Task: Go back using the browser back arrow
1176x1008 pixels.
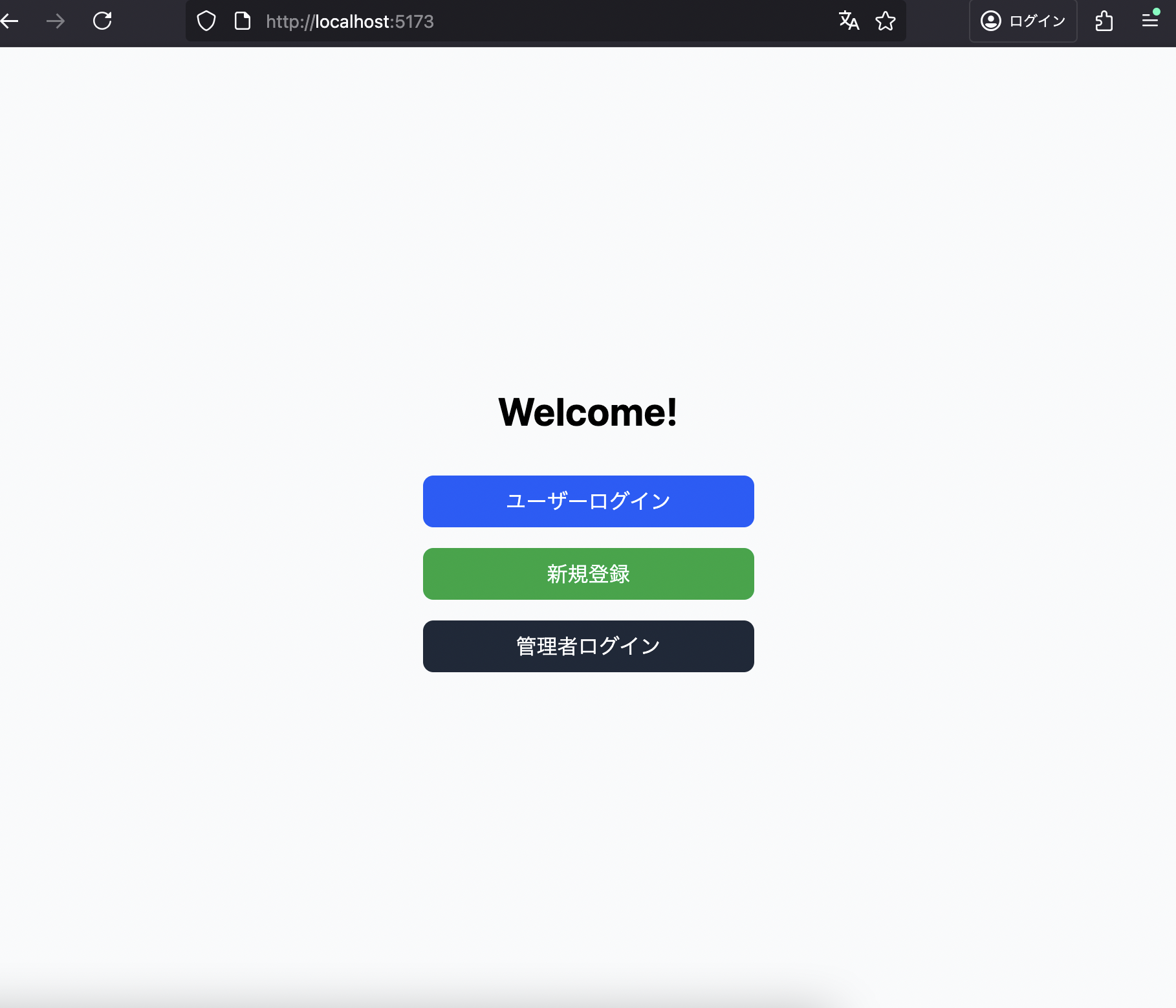Action: tap(10, 21)
